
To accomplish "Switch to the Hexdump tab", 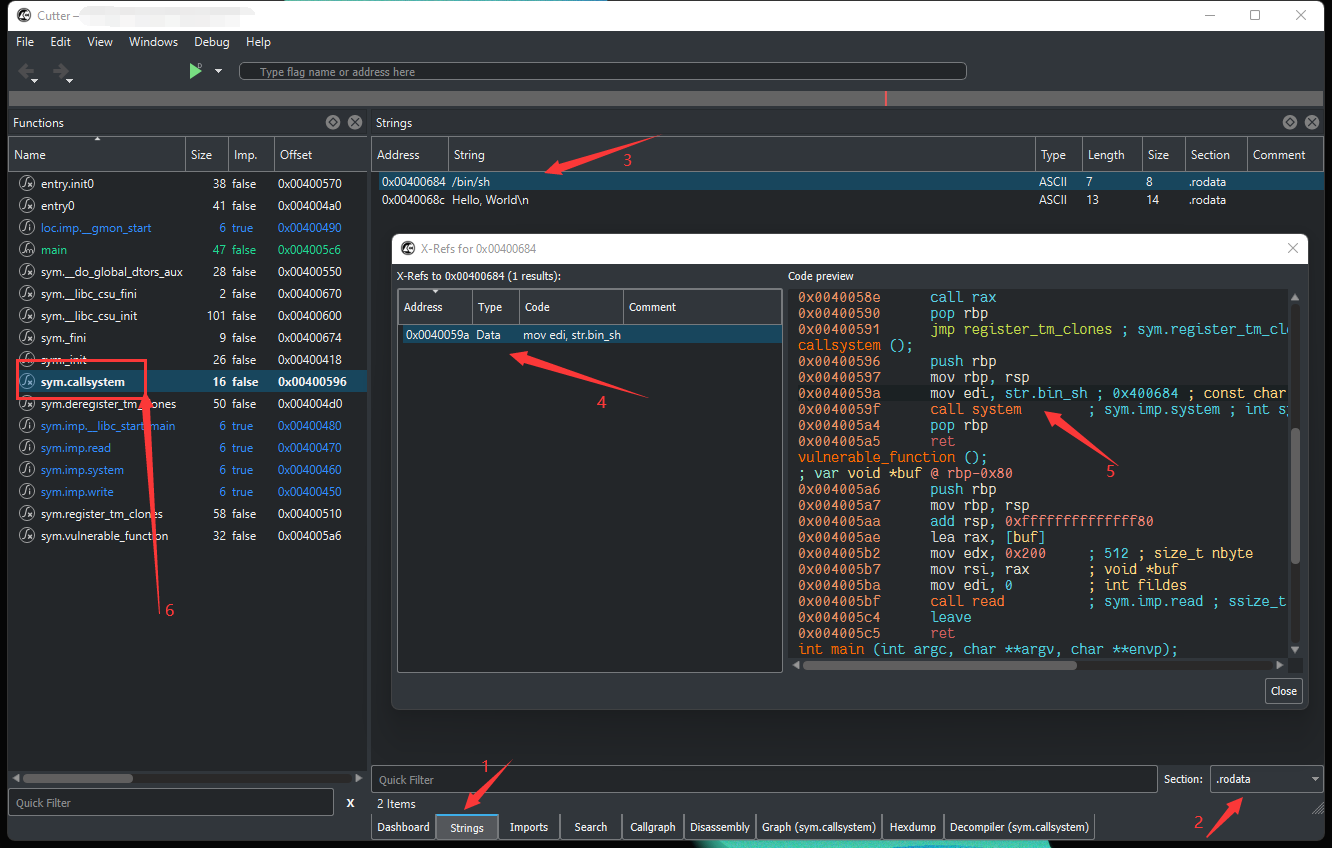I will coord(913,827).
